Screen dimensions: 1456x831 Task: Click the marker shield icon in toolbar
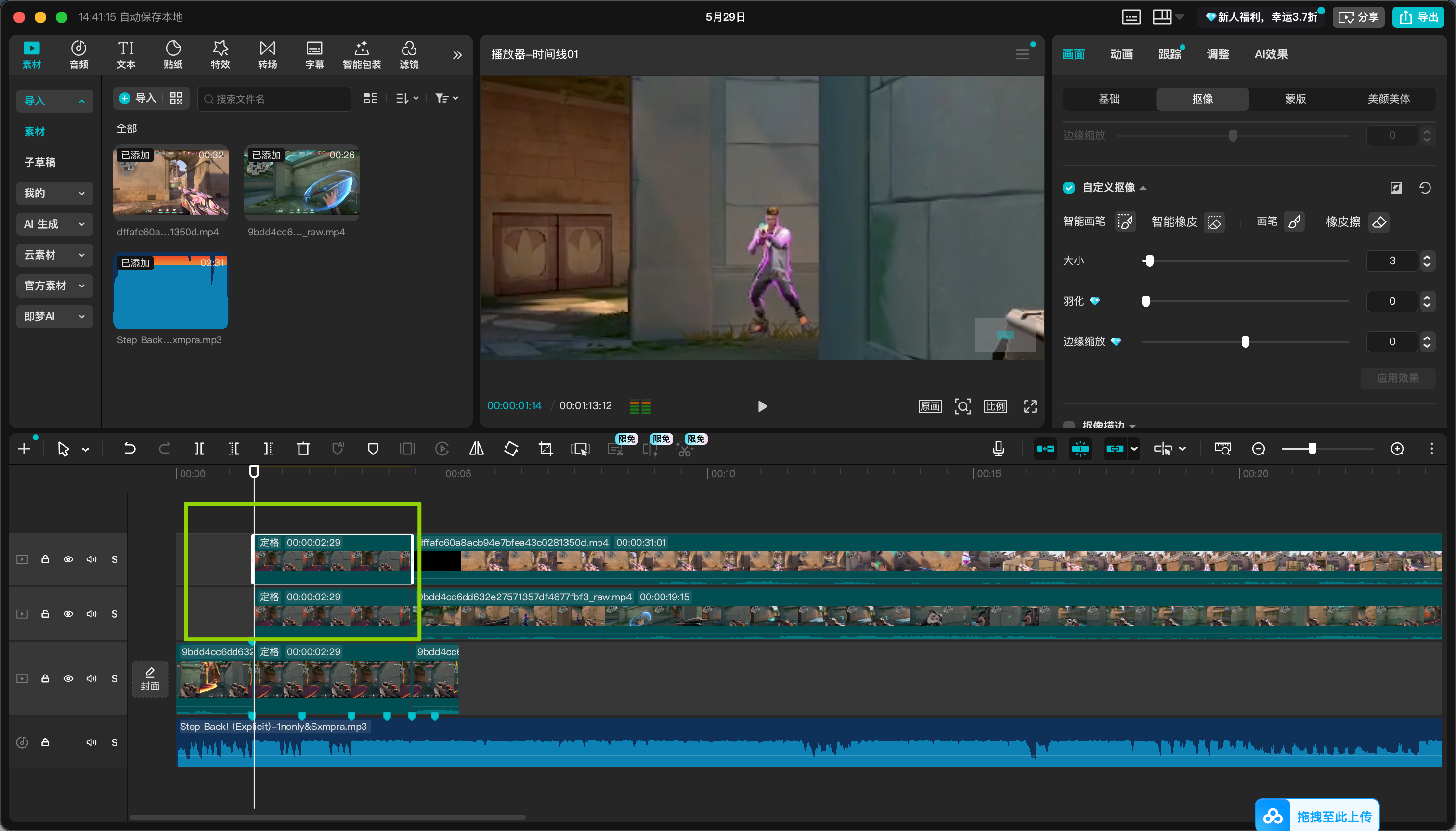click(373, 449)
